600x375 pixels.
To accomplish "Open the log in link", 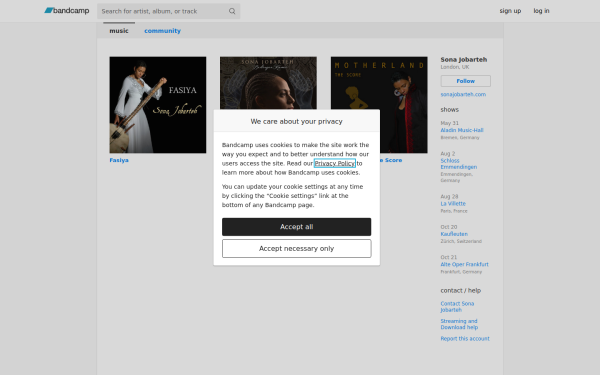I will [541, 11].
